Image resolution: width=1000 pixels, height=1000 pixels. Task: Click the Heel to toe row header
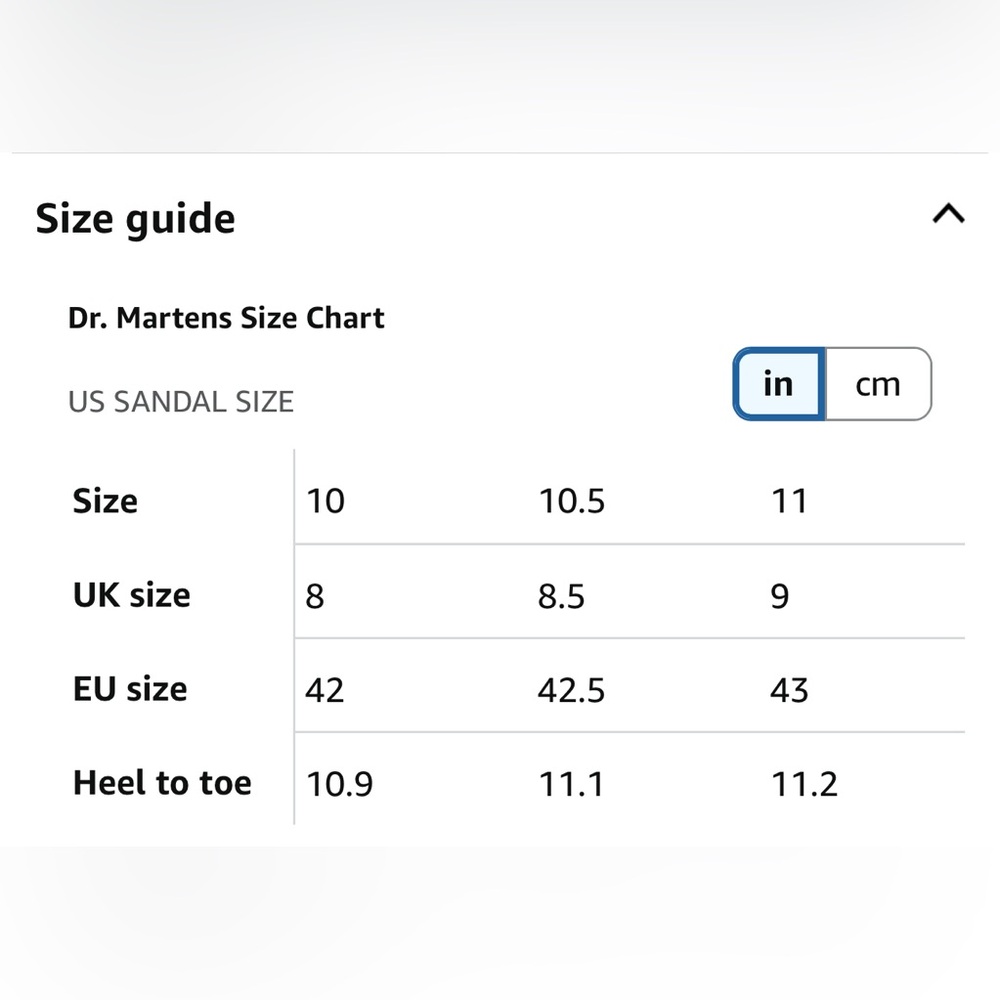163,783
